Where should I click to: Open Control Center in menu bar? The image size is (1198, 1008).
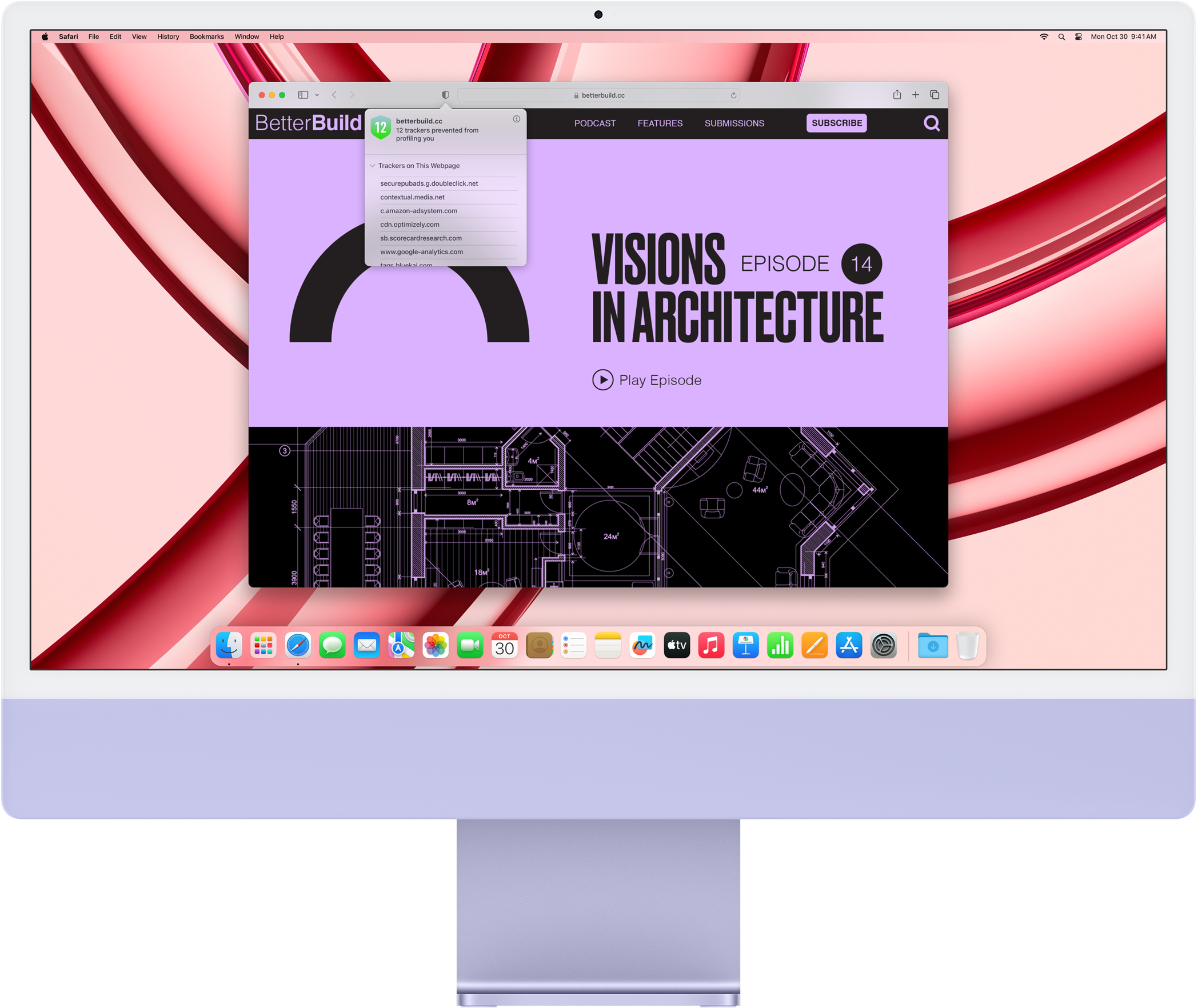(1079, 37)
